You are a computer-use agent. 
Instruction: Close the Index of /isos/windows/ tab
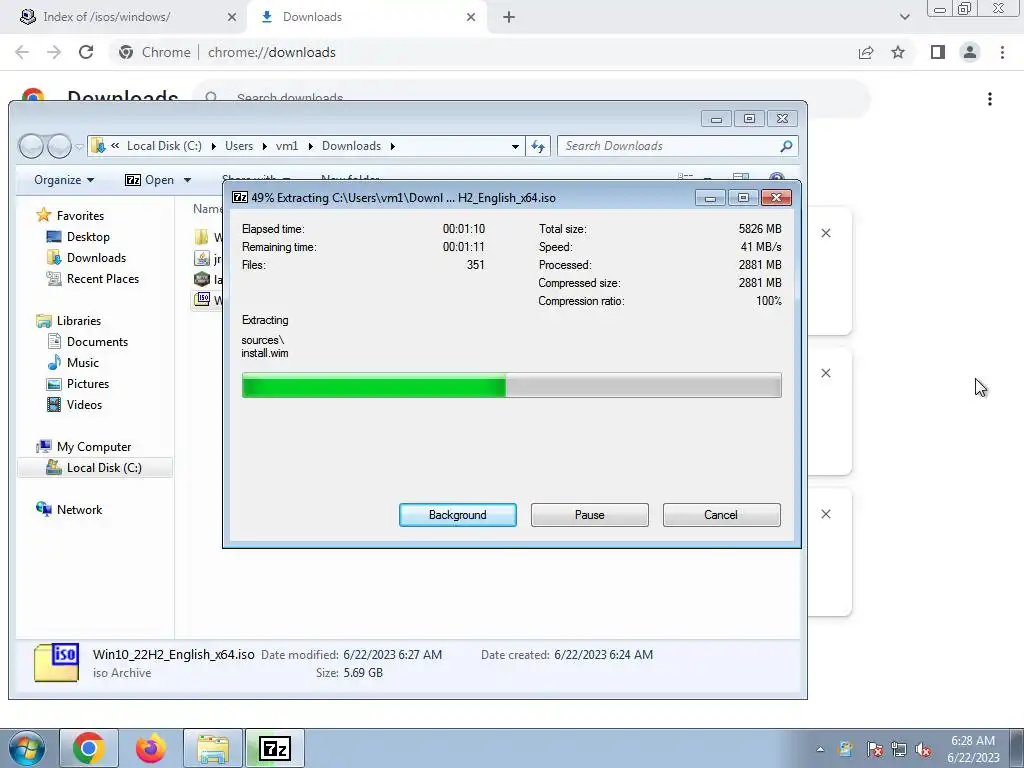[232, 17]
